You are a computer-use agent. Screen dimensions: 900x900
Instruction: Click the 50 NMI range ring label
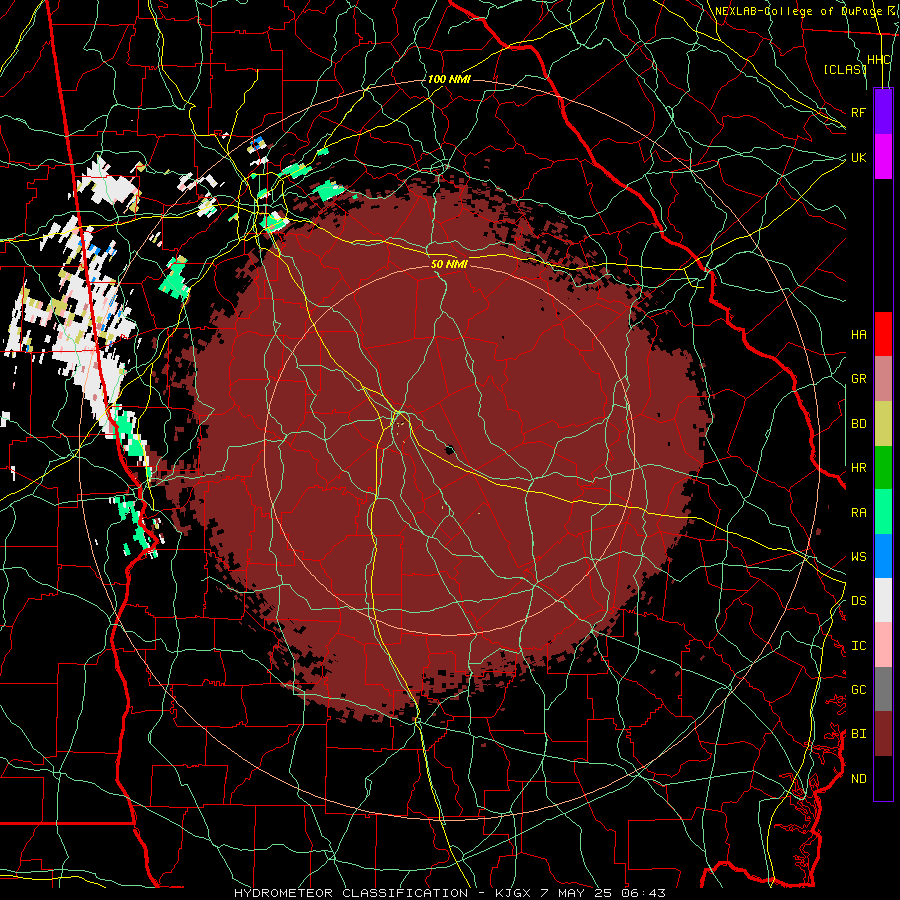(449, 264)
